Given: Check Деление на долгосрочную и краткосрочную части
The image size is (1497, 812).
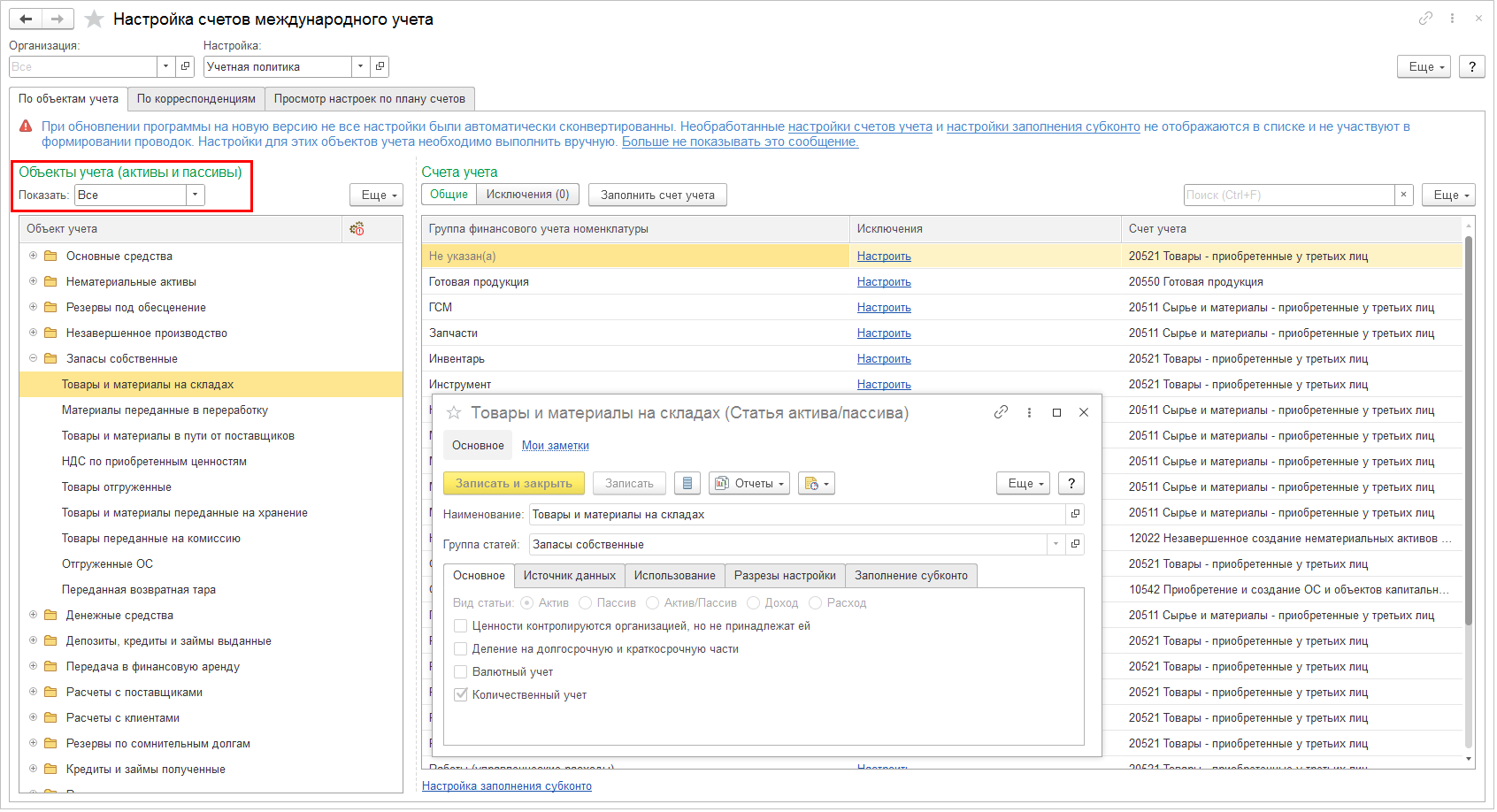Looking at the screenshot, I should pos(460,649).
